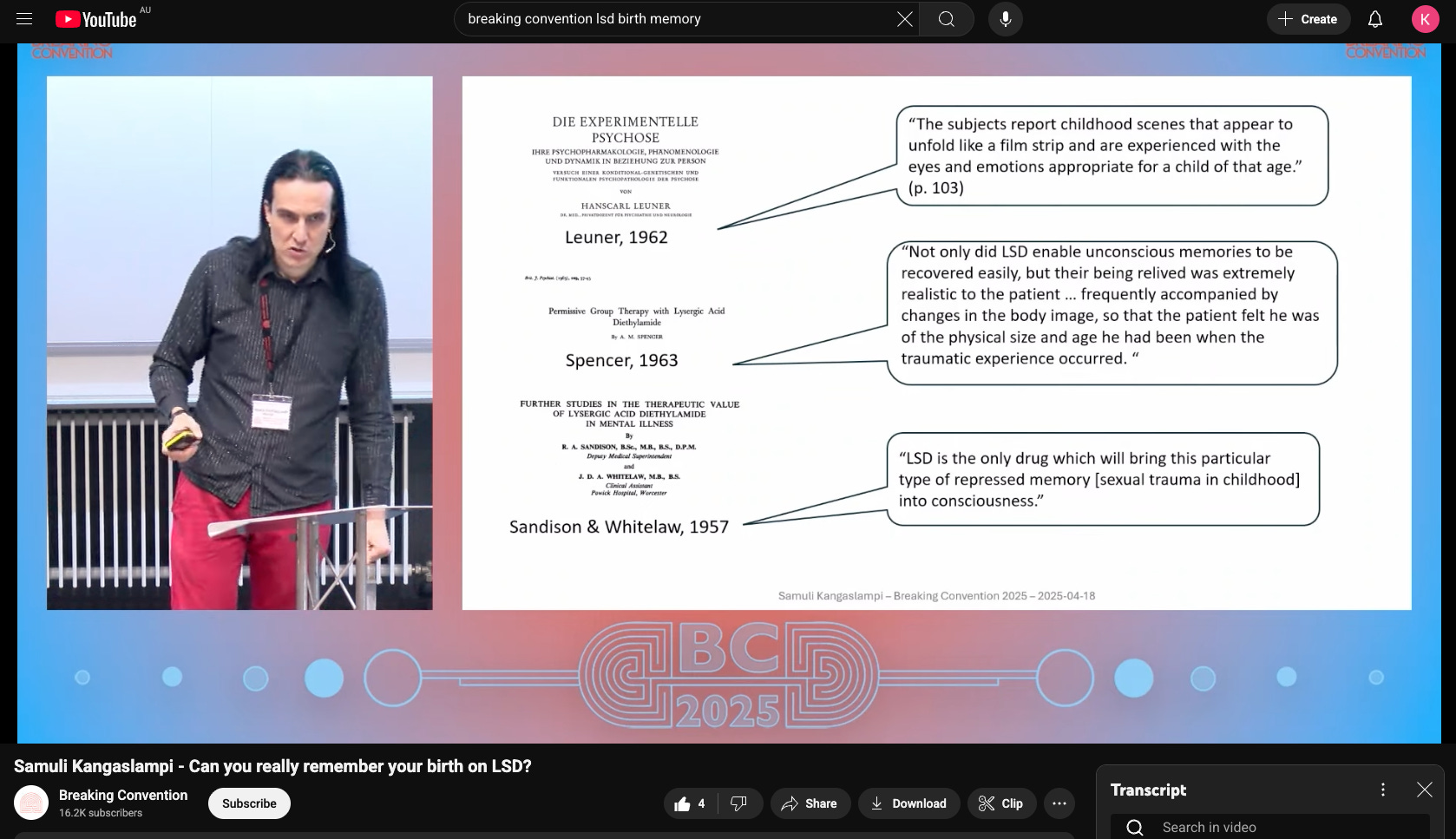Open Breaking Convention channel avatar
This screenshot has width=1456, height=839.
click(31, 803)
